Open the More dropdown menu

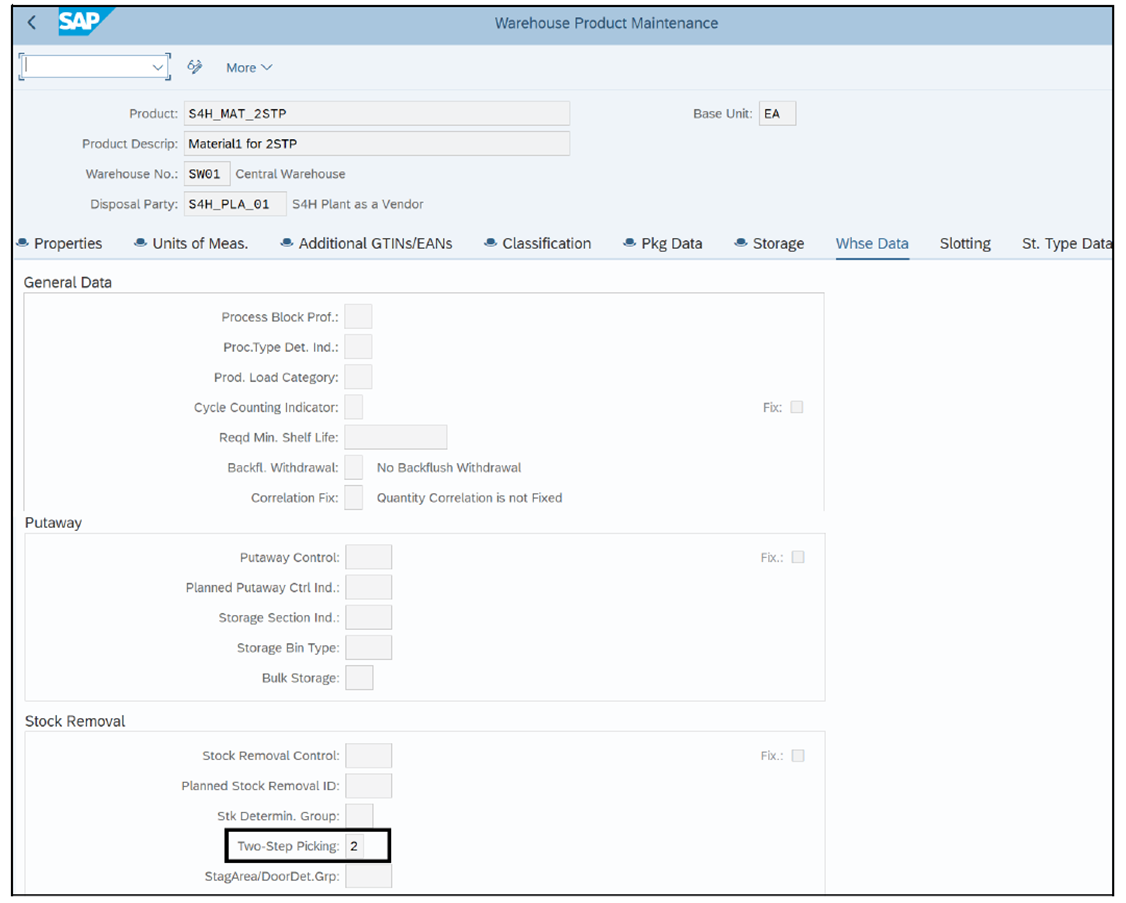pos(247,66)
